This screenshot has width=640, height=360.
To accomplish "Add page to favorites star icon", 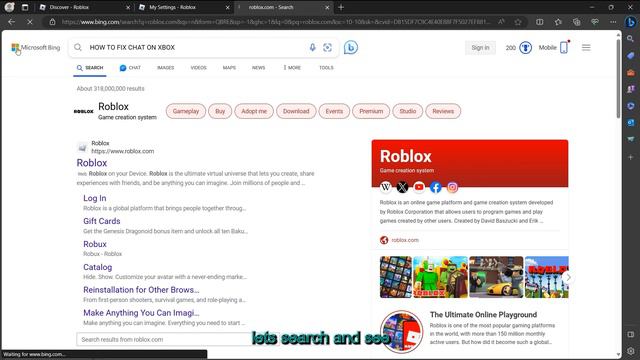I will point(518,22).
